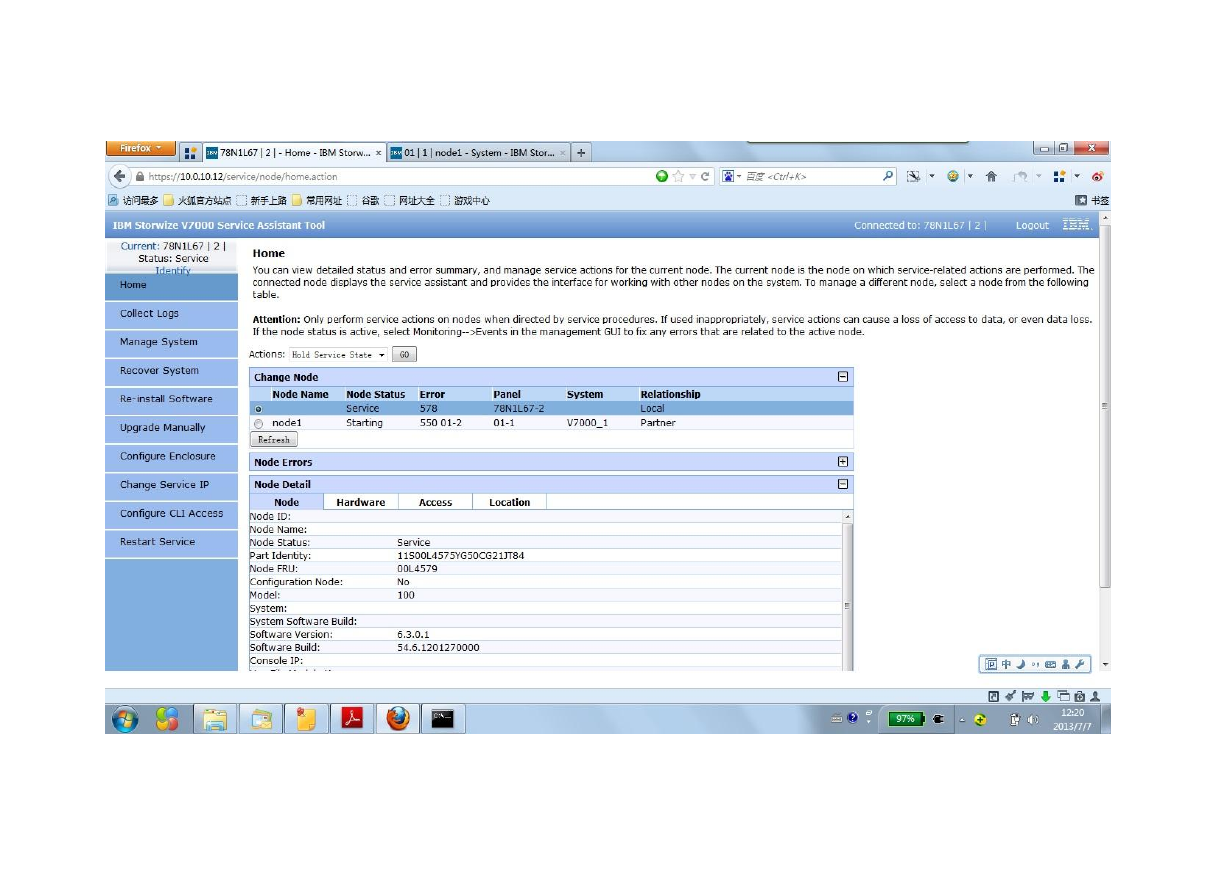Viewport: 1228px width, 869px height.
Task: Switch to Firefox on the taskbar
Action: [398, 719]
